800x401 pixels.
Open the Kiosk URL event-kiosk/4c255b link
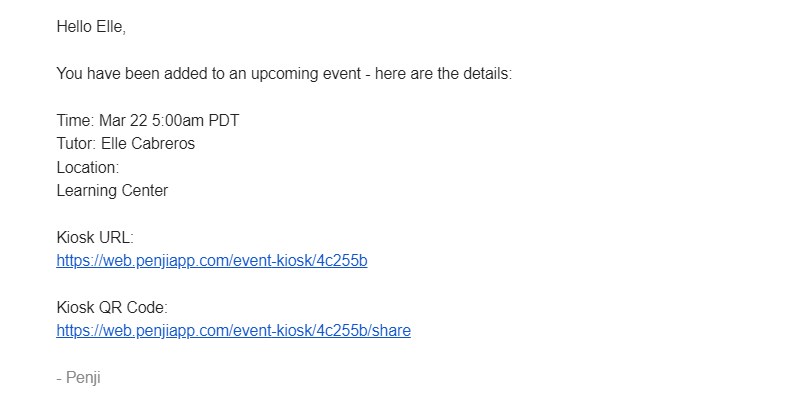point(212,261)
